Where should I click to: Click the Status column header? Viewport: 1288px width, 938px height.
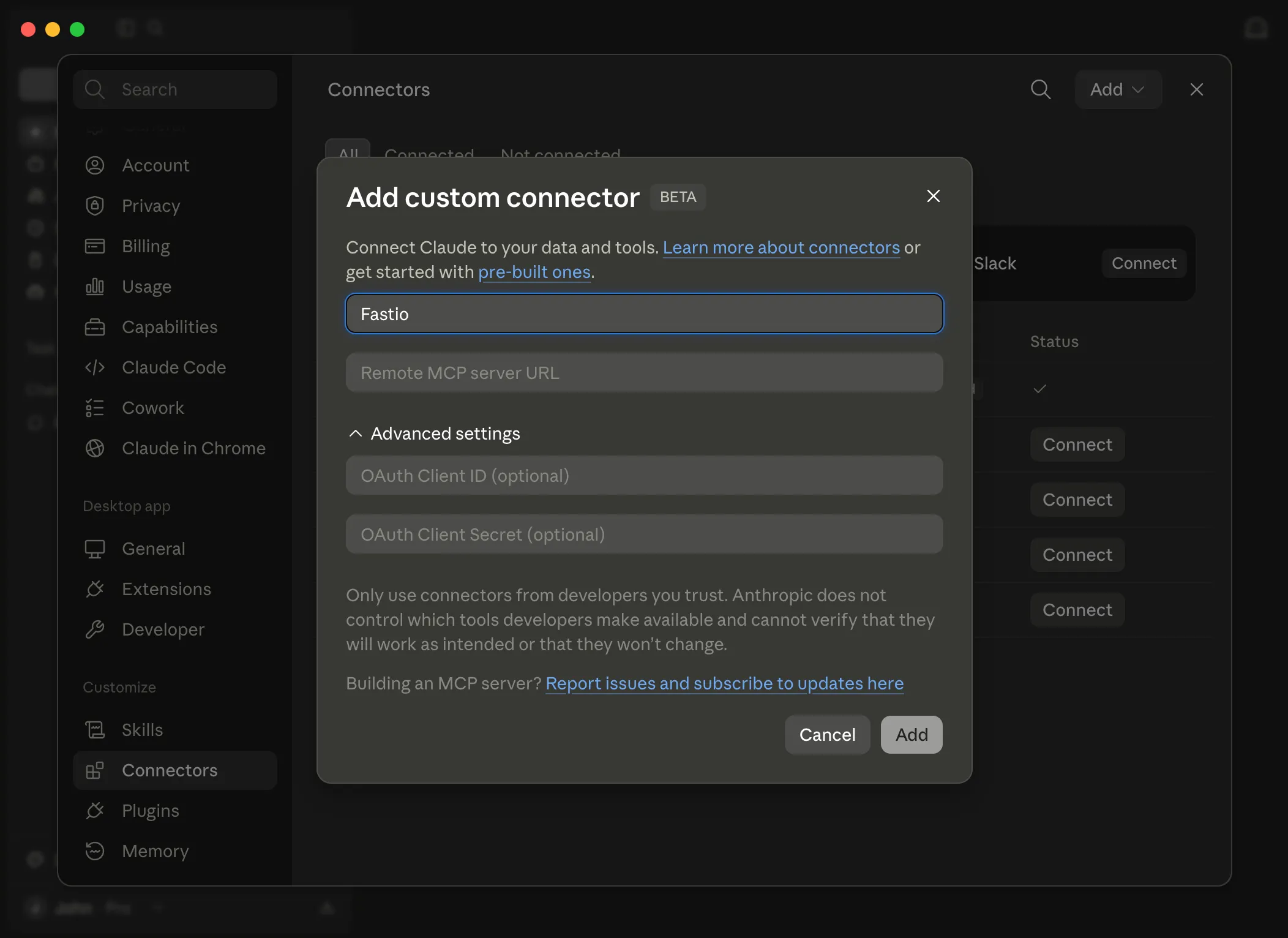[1054, 342]
